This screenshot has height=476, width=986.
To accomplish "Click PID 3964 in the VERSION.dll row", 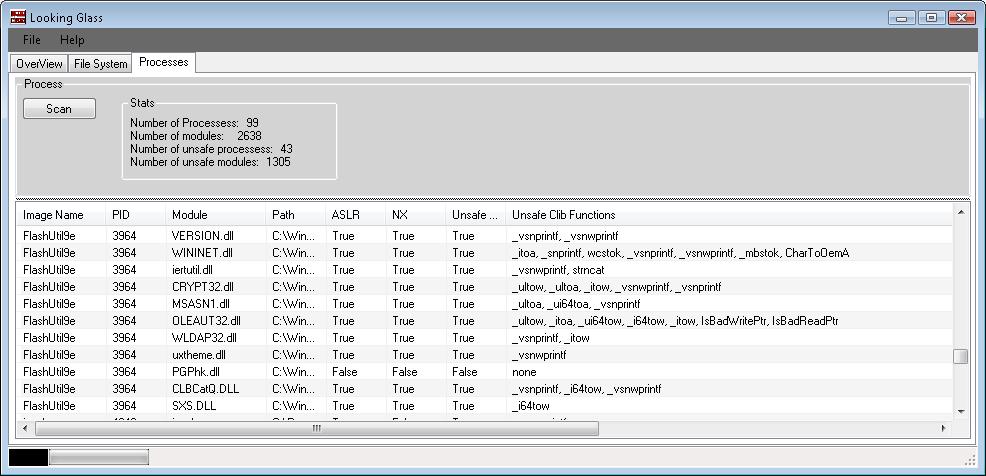I will (x=124, y=236).
